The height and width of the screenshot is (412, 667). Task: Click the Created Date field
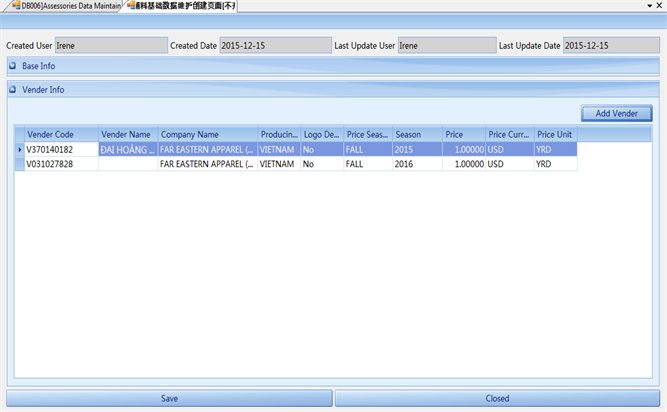[x=273, y=45]
